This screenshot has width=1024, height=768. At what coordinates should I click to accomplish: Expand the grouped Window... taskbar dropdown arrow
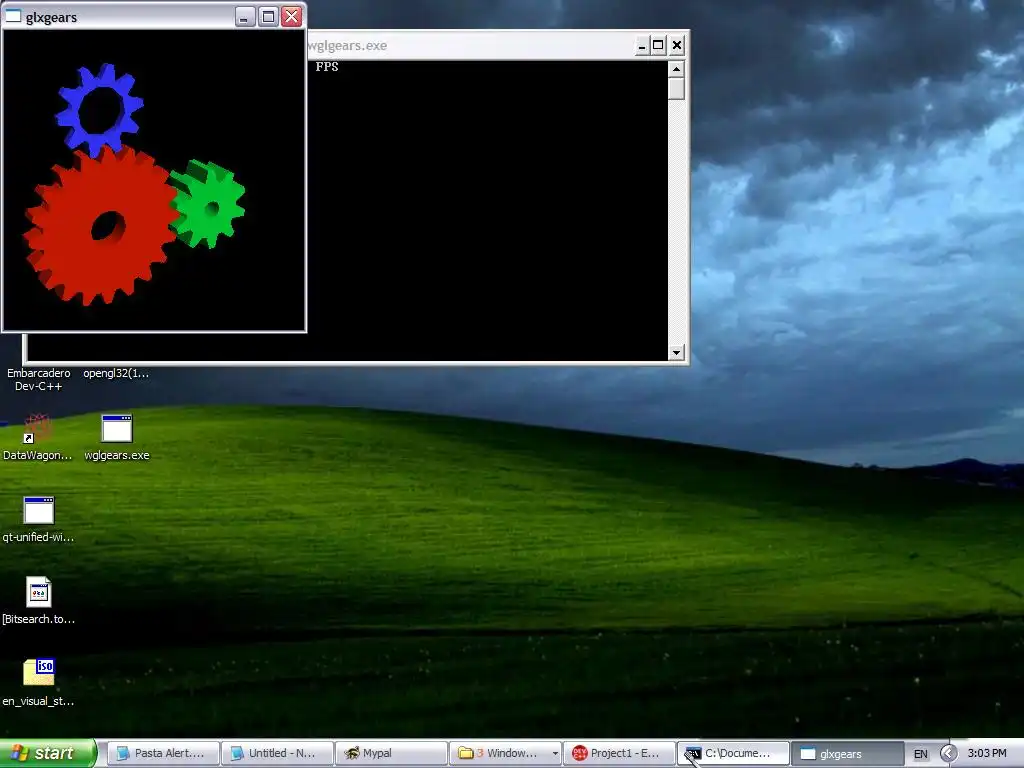click(x=555, y=754)
